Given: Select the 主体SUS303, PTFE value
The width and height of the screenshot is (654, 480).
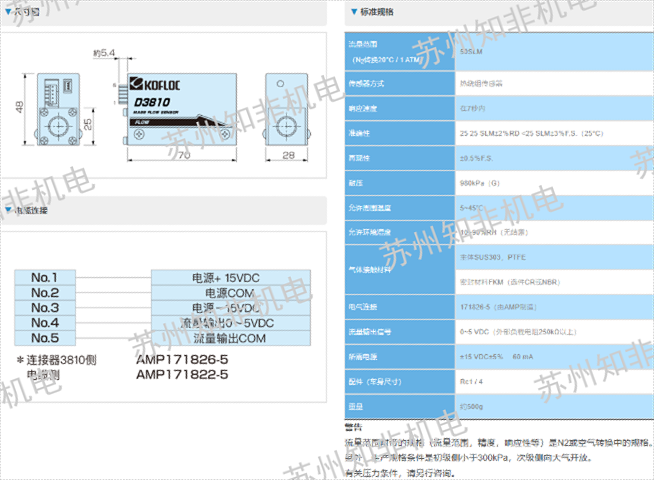Looking at the screenshot, I should pos(493,257).
